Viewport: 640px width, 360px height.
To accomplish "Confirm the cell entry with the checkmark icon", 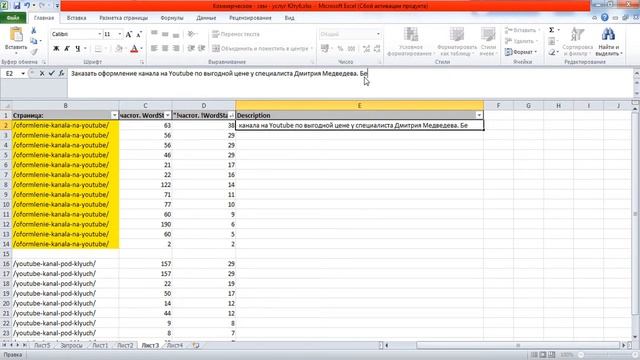I will click(x=51, y=73).
